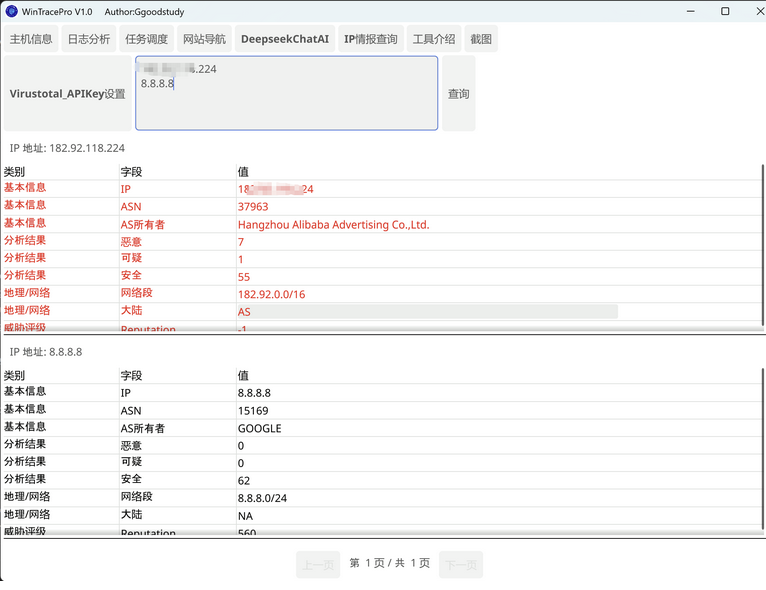This screenshot has width=766, height=590.
Task: Select the IP情报查询 tab
Action: (x=370, y=39)
